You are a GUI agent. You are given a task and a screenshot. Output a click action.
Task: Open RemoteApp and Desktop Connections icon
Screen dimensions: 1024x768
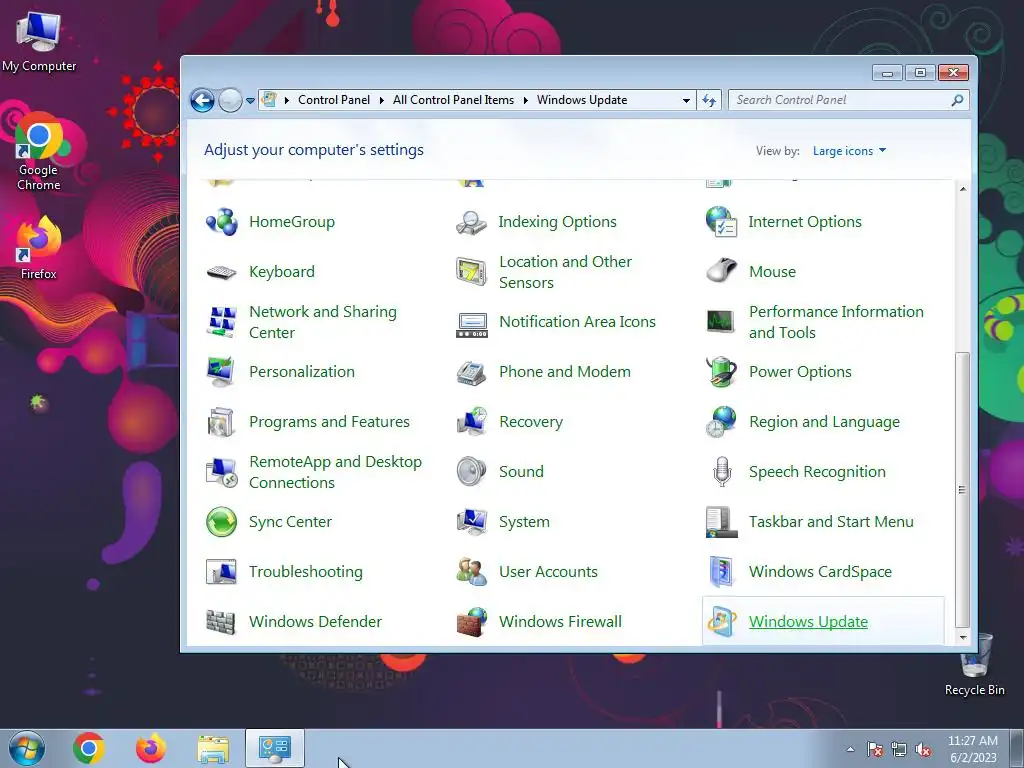[221, 472]
